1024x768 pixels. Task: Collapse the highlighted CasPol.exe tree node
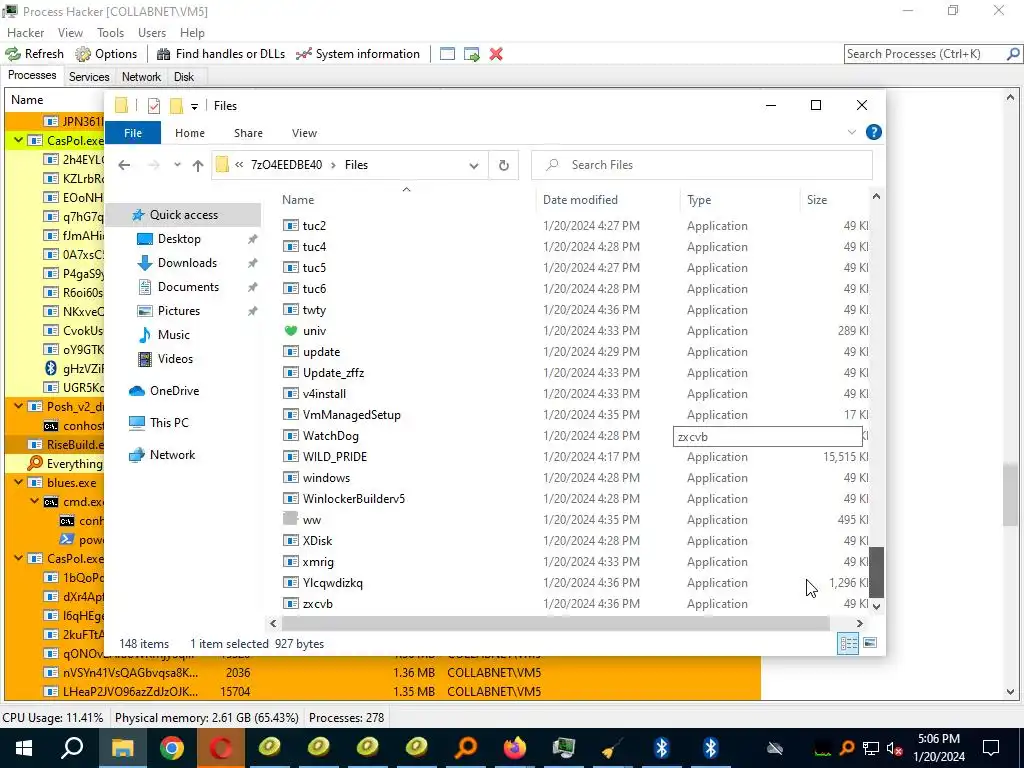coord(18,140)
